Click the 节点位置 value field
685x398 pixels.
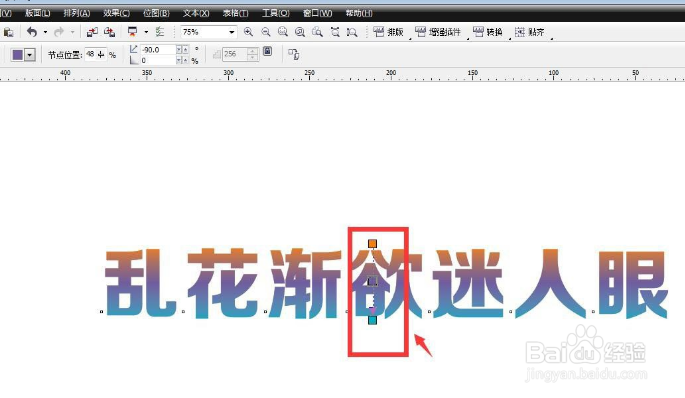point(95,54)
